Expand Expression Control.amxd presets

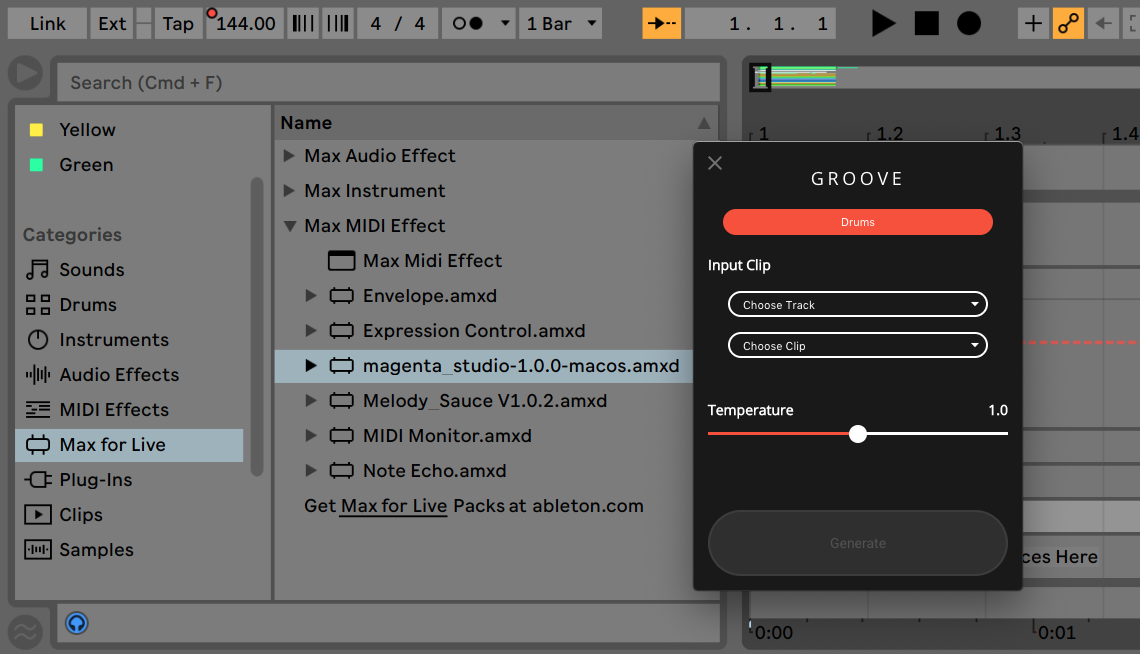pos(310,331)
